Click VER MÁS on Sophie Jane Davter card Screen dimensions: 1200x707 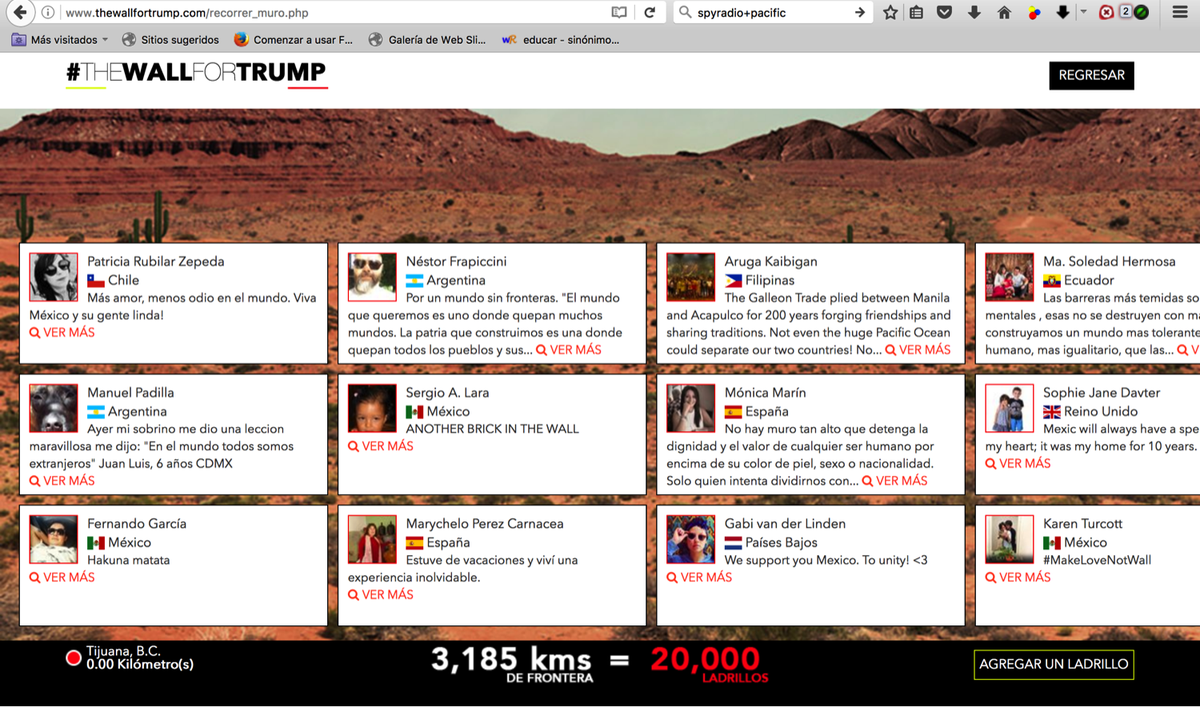point(1018,464)
